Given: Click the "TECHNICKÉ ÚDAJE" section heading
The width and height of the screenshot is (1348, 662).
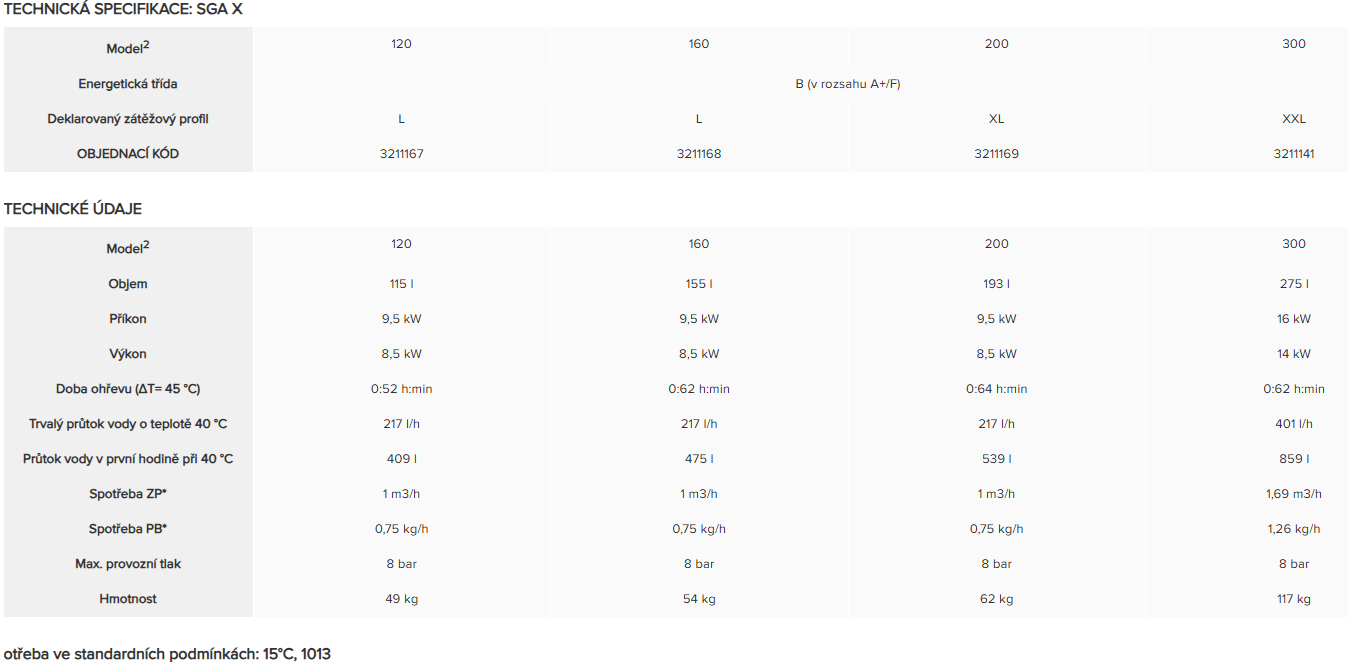Looking at the screenshot, I should tap(73, 209).
